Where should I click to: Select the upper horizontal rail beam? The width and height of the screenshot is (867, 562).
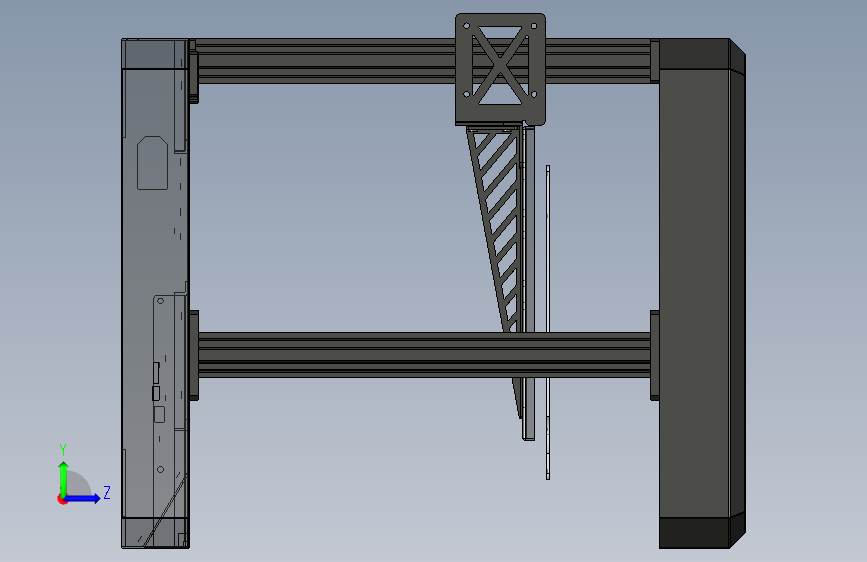[x=424, y=61]
